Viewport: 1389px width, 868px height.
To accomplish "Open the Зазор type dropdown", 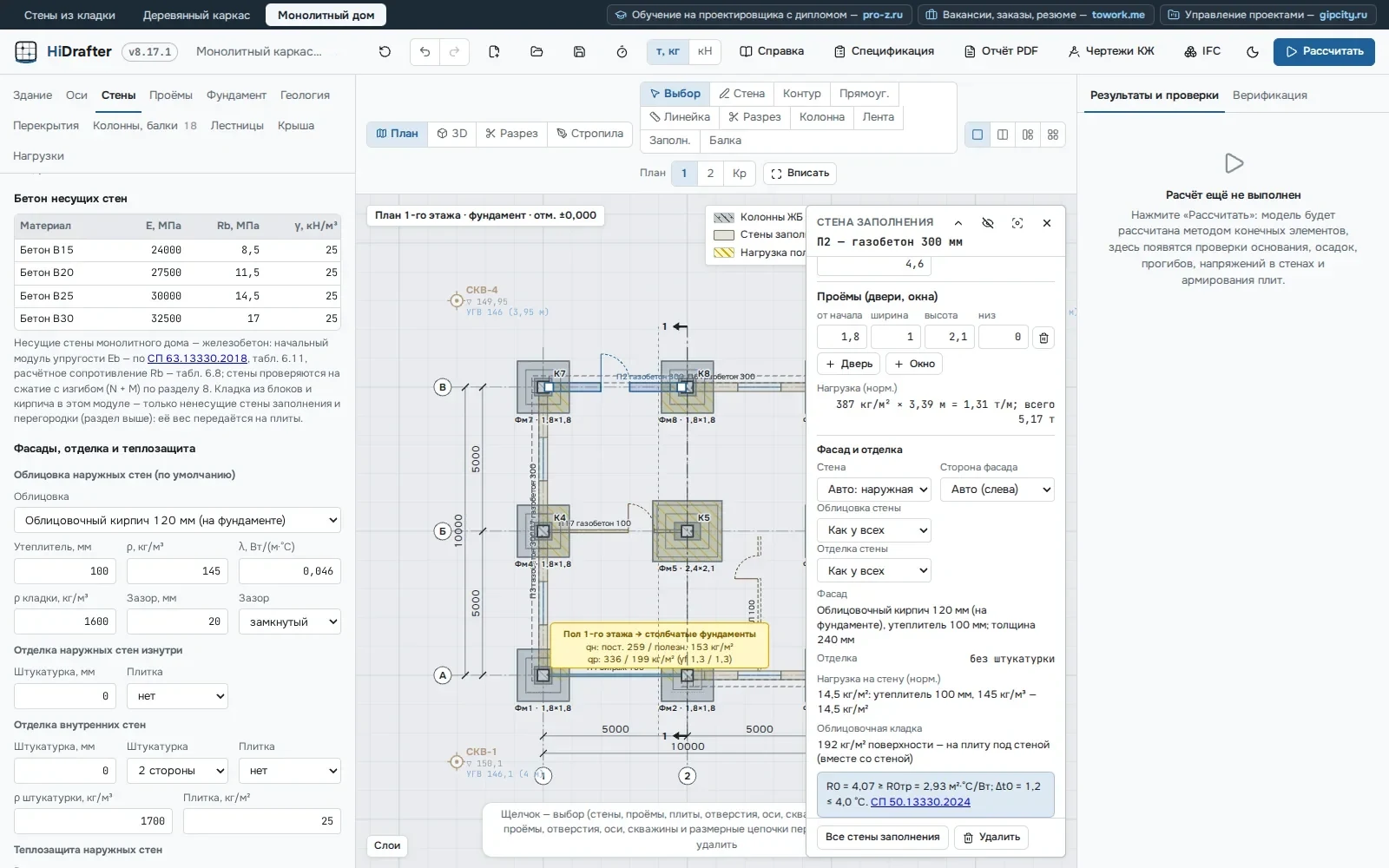I will point(290,621).
